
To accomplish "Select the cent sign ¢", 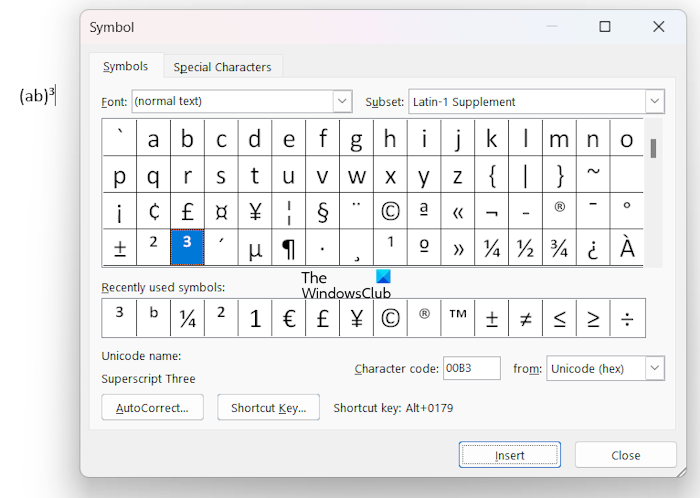I will (x=153, y=211).
